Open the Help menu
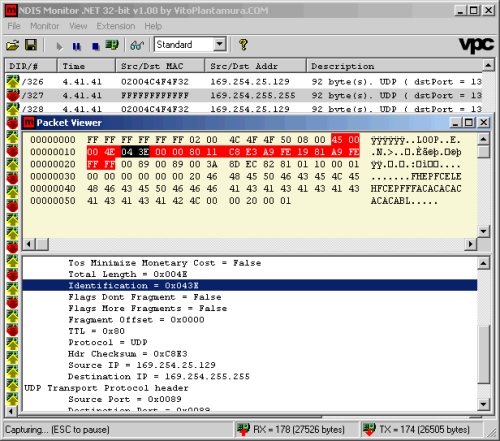Screen dimensions: 500x441 click(x=153, y=26)
